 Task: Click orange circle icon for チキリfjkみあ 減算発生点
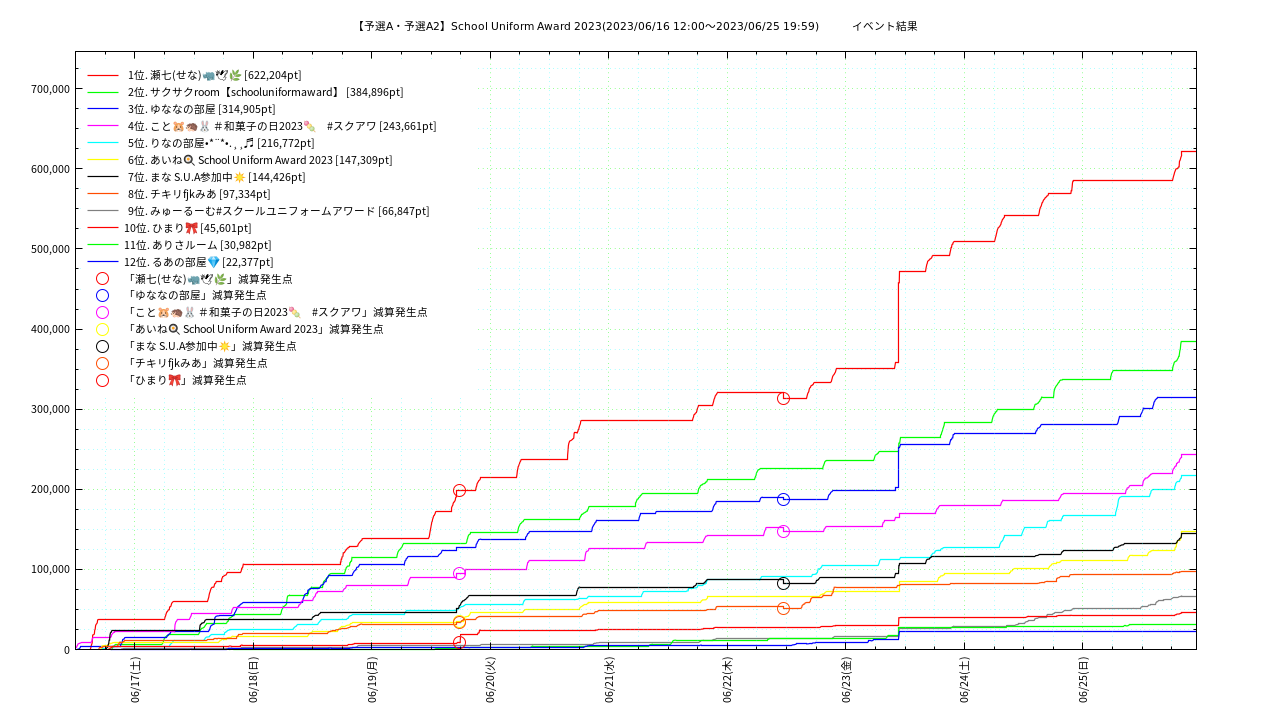click(x=102, y=363)
